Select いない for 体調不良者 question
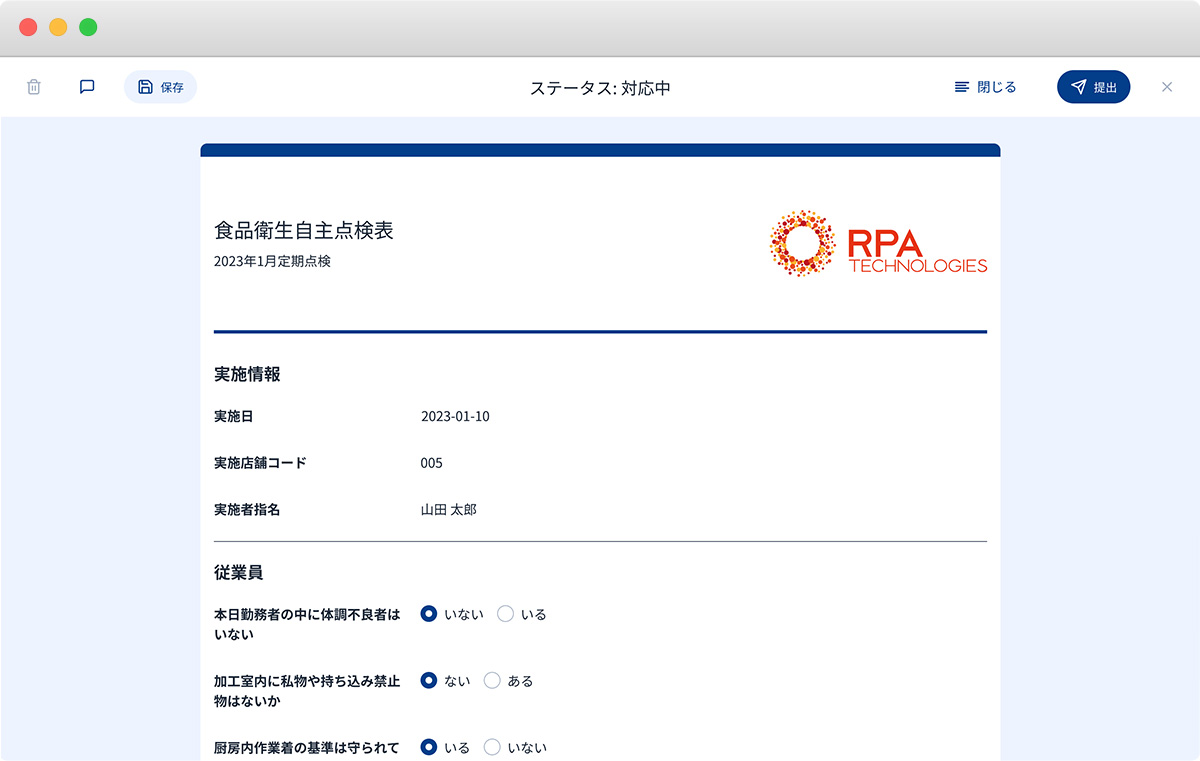 click(x=430, y=614)
